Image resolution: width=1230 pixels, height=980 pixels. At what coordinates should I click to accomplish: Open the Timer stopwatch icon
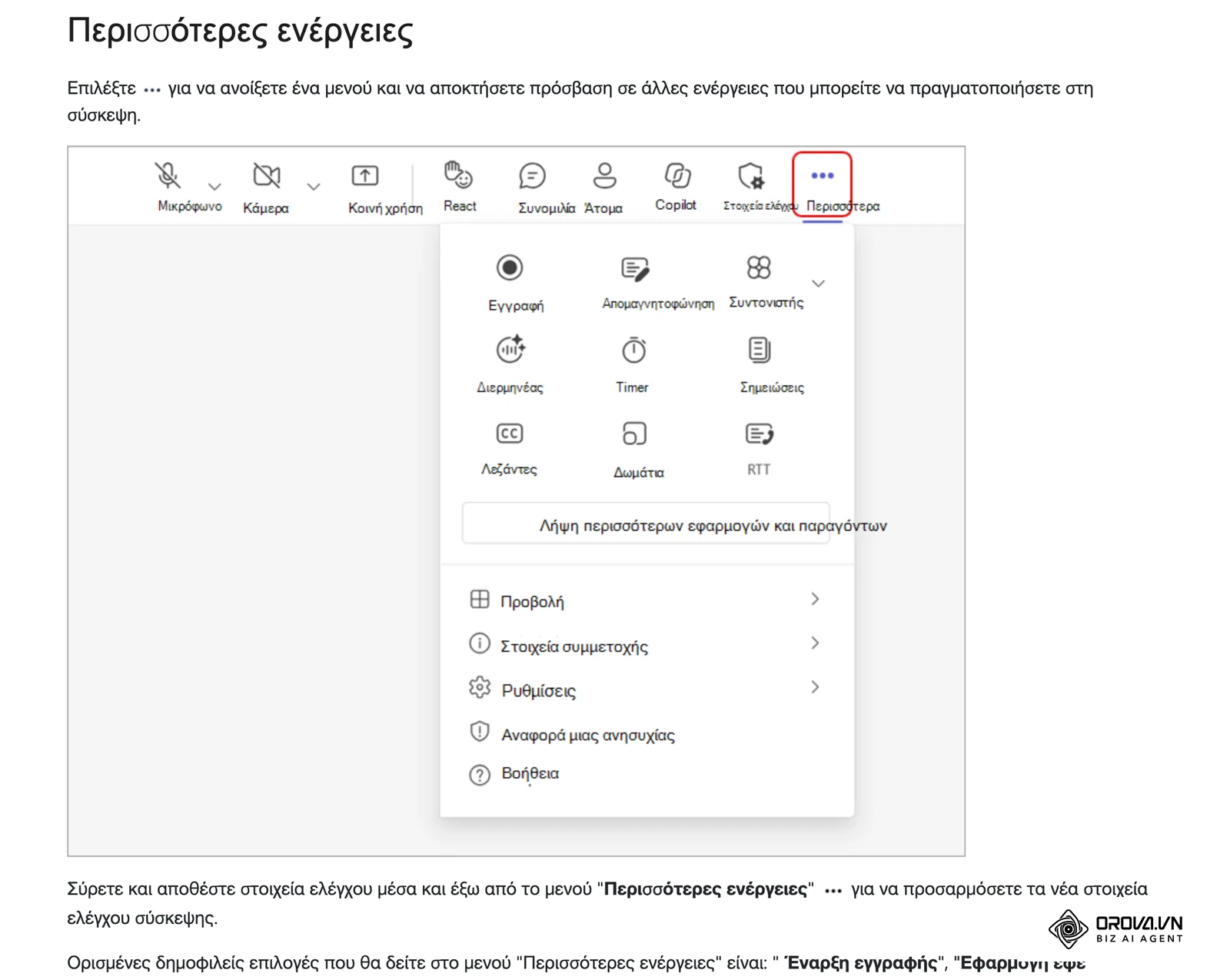coord(634,350)
